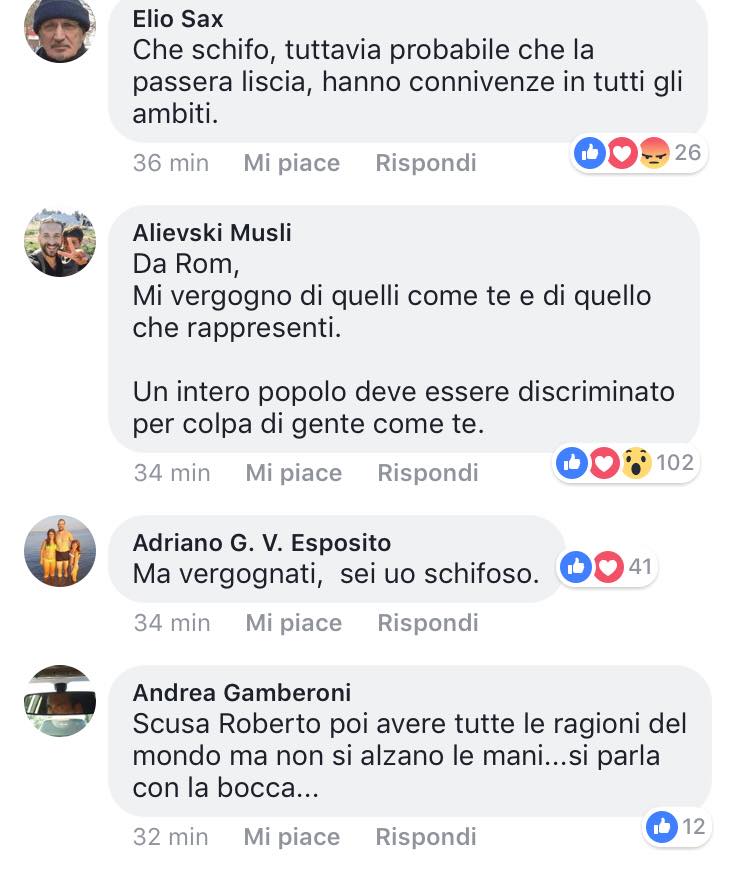Tap Mi piace under Alievski Musli's comment

coord(294,473)
